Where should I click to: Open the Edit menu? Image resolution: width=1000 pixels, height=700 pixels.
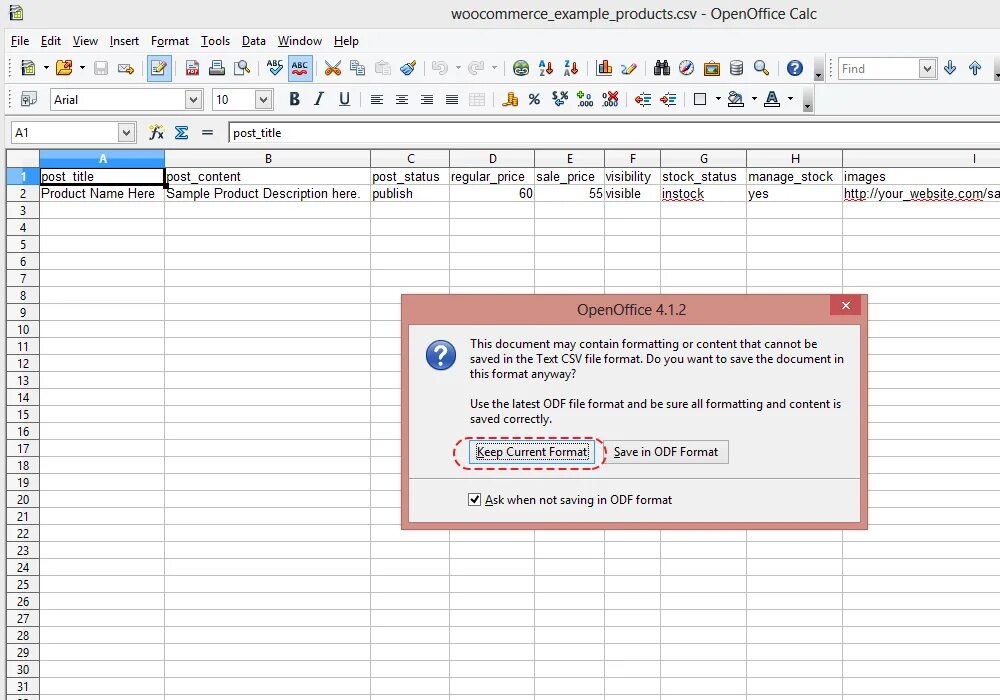(x=50, y=41)
